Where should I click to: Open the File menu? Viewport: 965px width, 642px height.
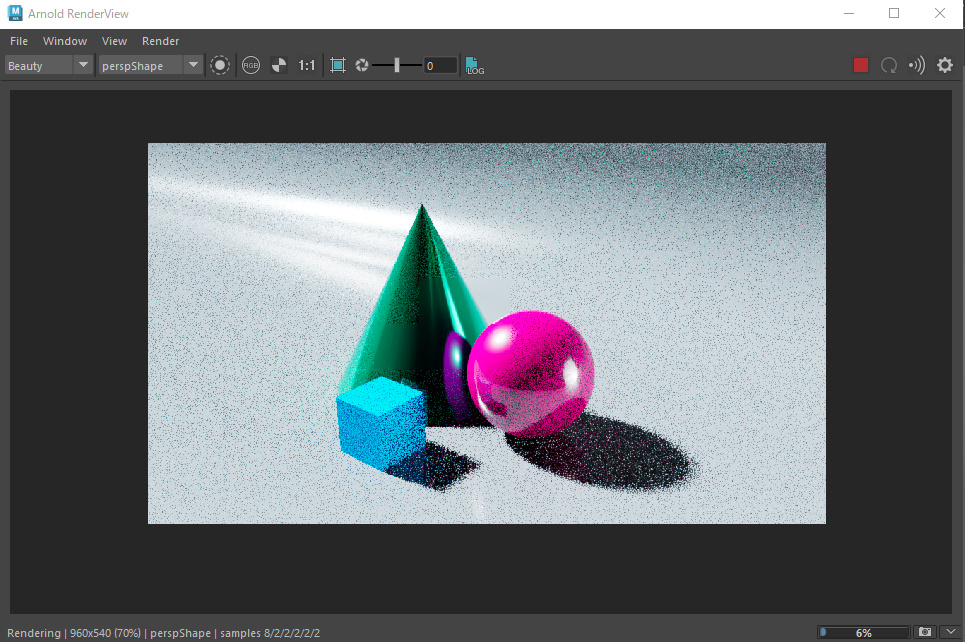pos(19,41)
